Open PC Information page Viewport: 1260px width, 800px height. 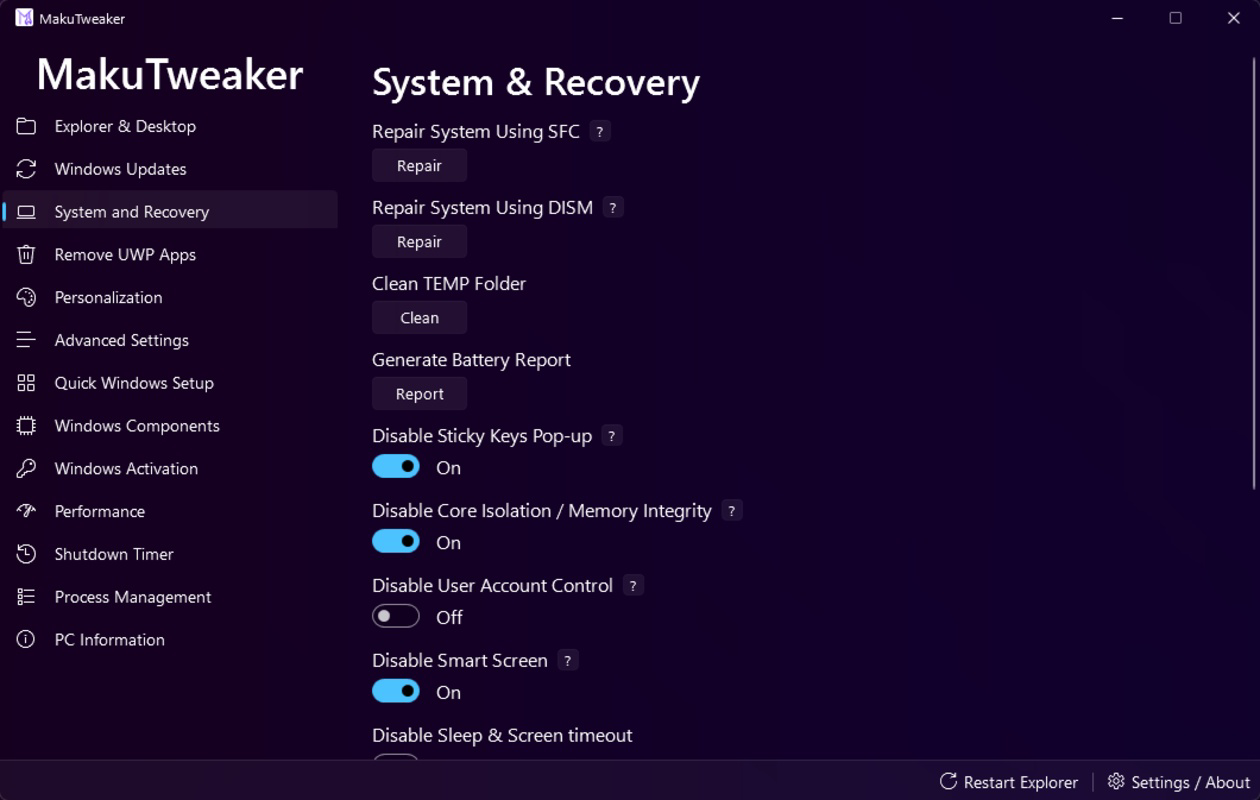coord(170,640)
